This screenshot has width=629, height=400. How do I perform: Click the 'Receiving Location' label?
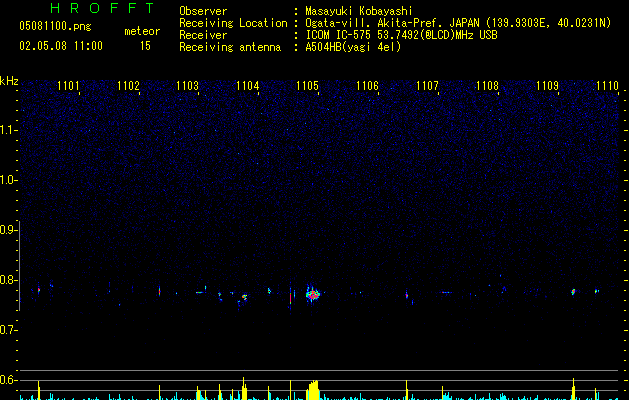point(233,23)
